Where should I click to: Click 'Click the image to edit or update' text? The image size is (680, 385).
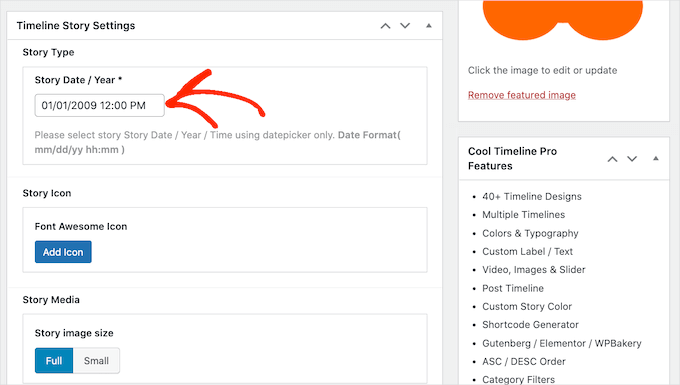pos(543,70)
